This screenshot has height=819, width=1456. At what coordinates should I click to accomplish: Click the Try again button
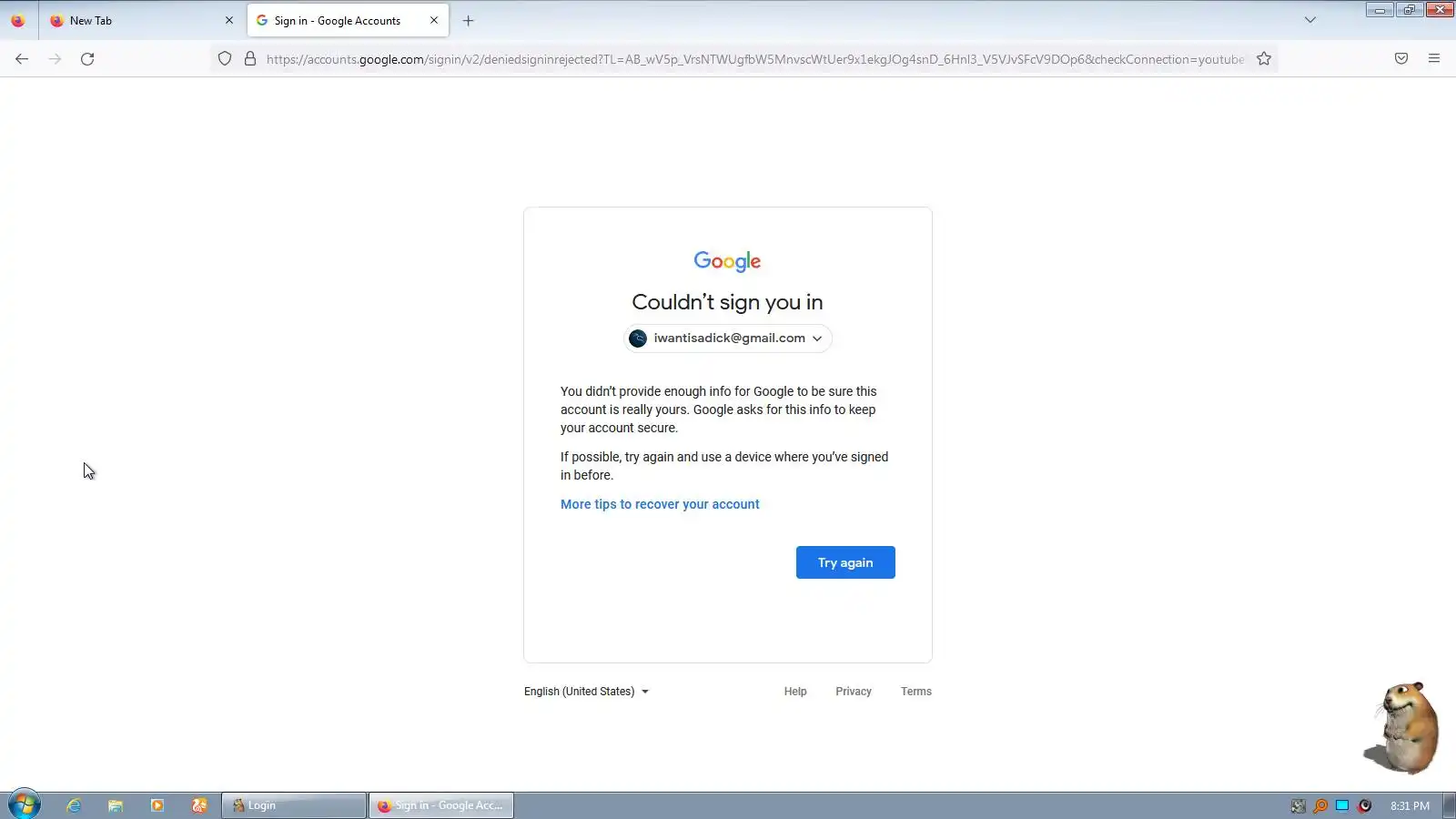[x=845, y=562]
